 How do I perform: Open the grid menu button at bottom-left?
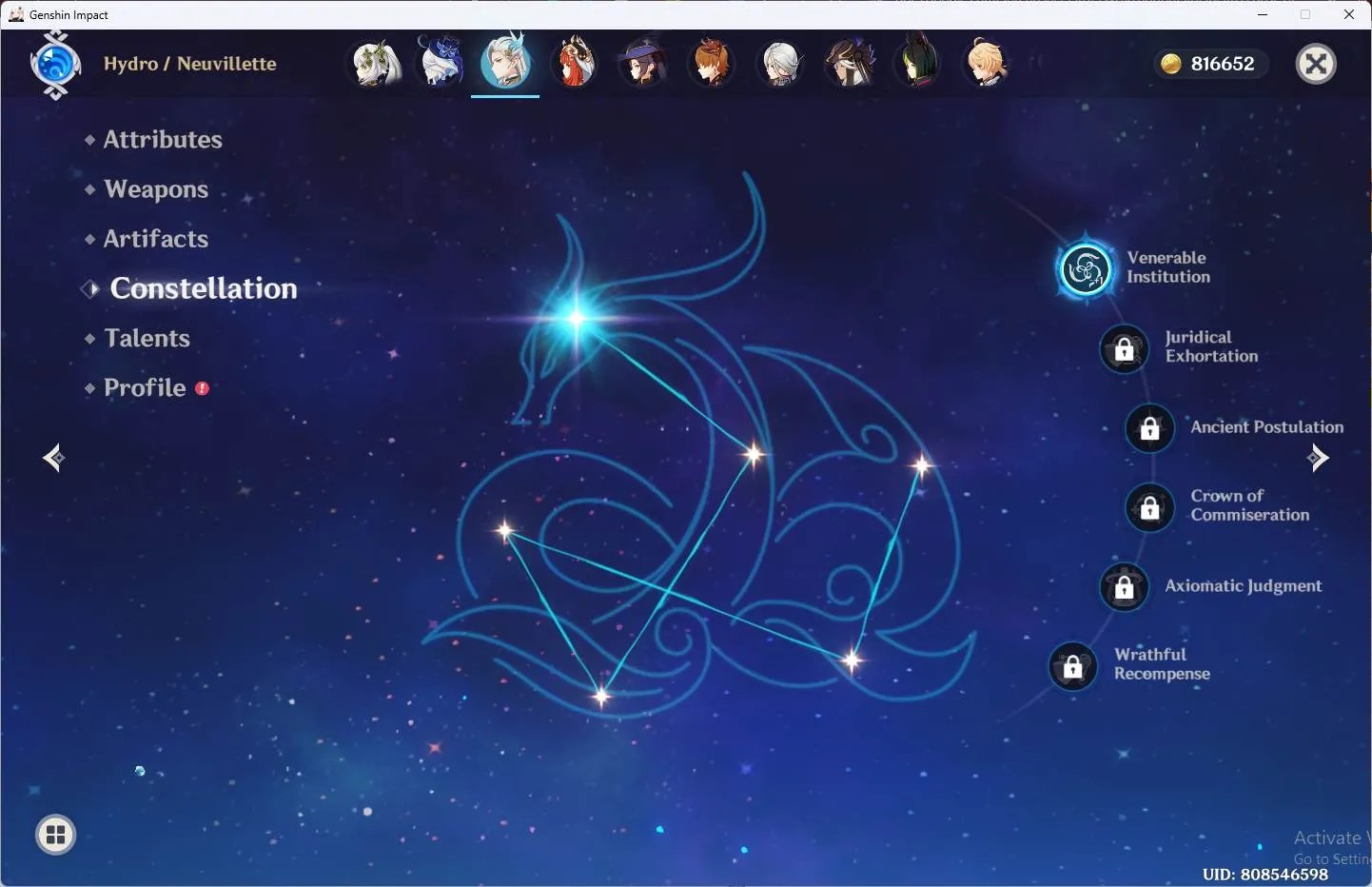[x=56, y=835]
